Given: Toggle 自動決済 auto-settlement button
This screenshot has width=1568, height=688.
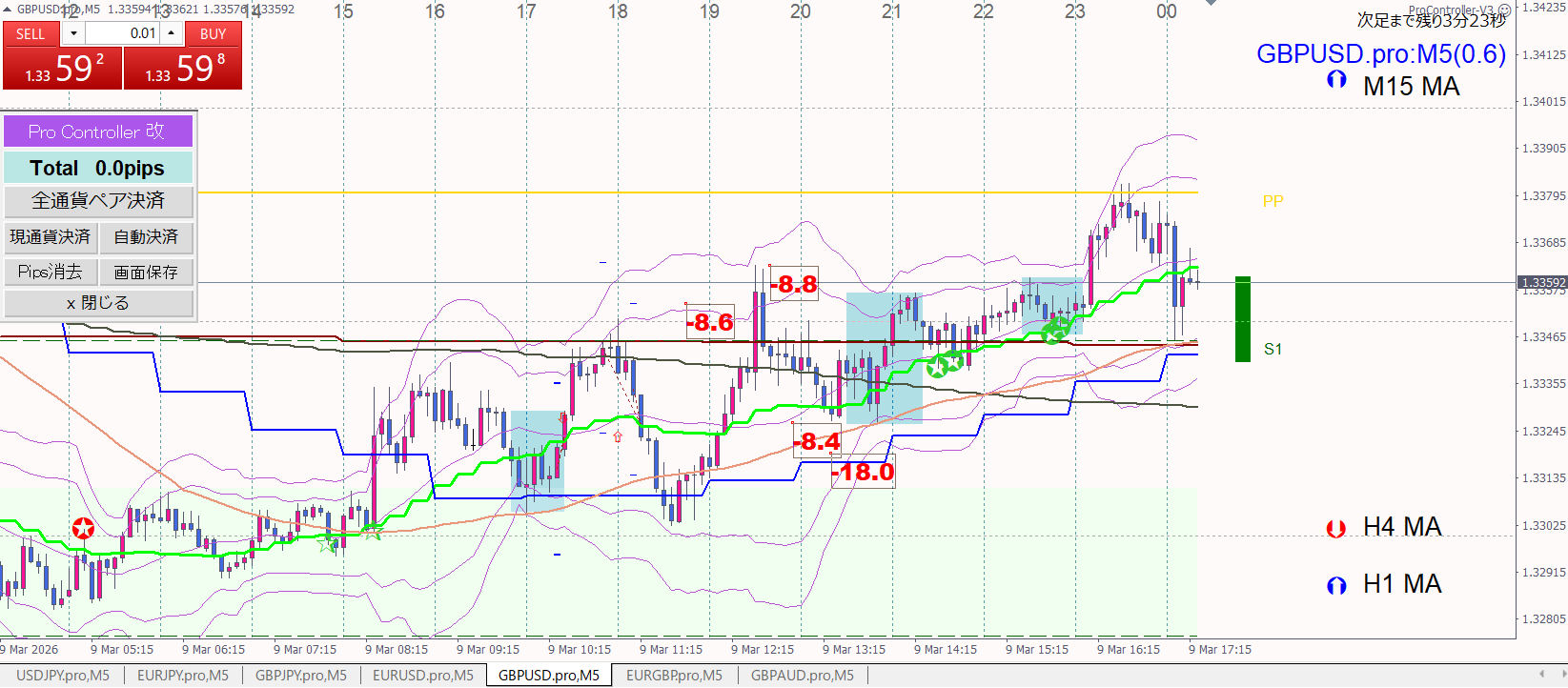Looking at the screenshot, I should (x=146, y=237).
